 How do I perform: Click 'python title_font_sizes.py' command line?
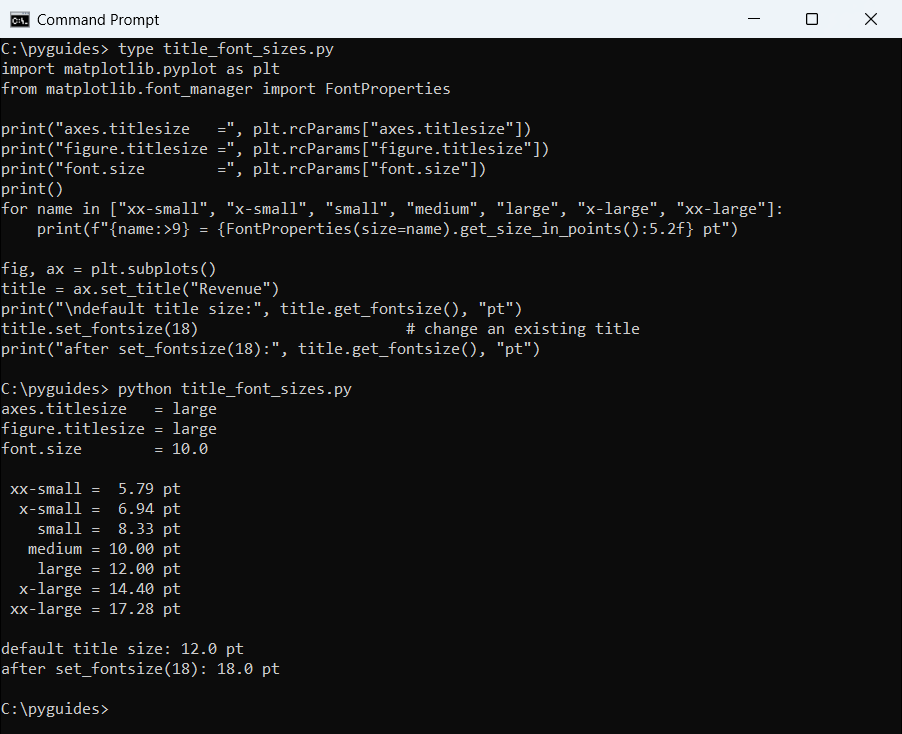(x=177, y=389)
